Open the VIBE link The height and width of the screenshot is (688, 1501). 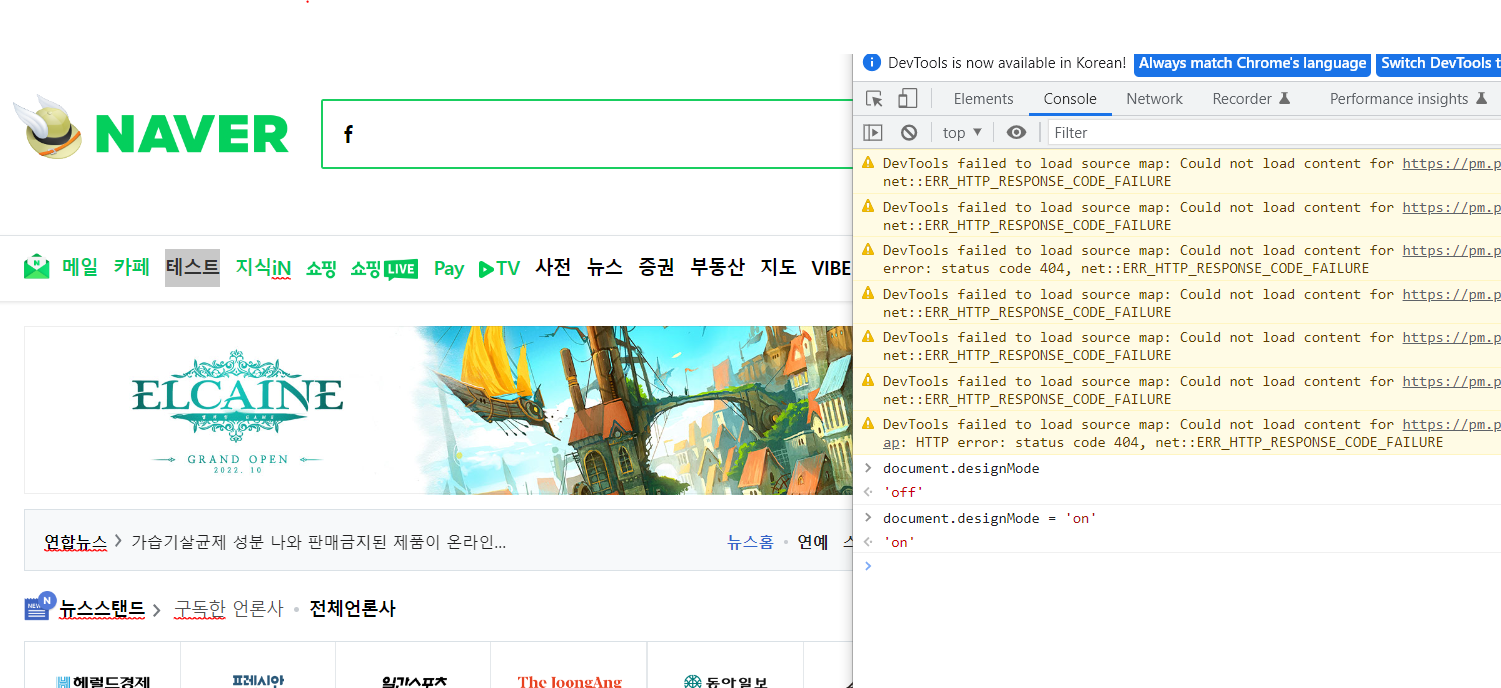(x=831, y=268)
